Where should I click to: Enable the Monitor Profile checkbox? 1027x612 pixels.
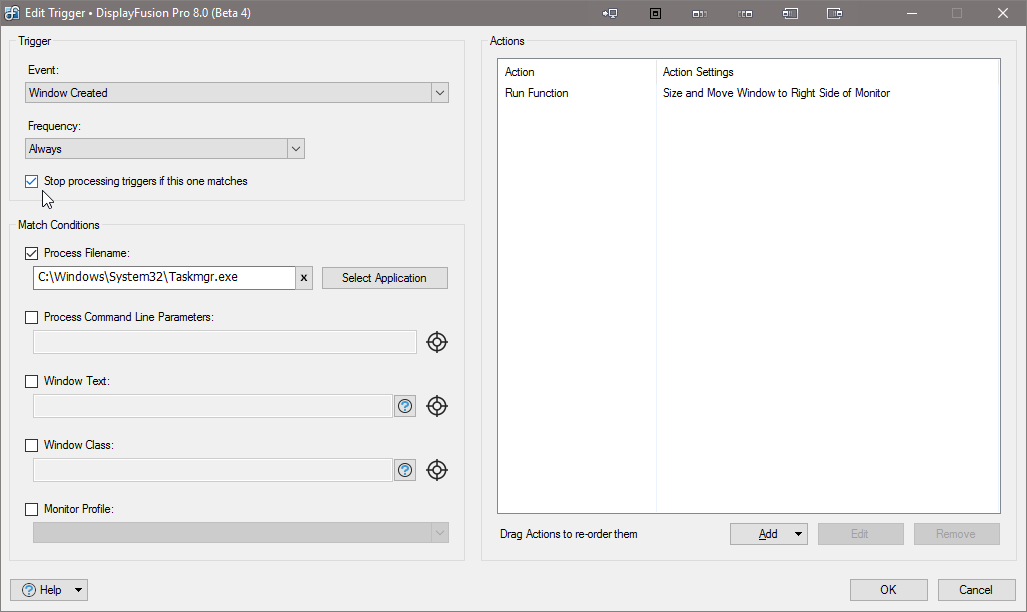[32, 509]
